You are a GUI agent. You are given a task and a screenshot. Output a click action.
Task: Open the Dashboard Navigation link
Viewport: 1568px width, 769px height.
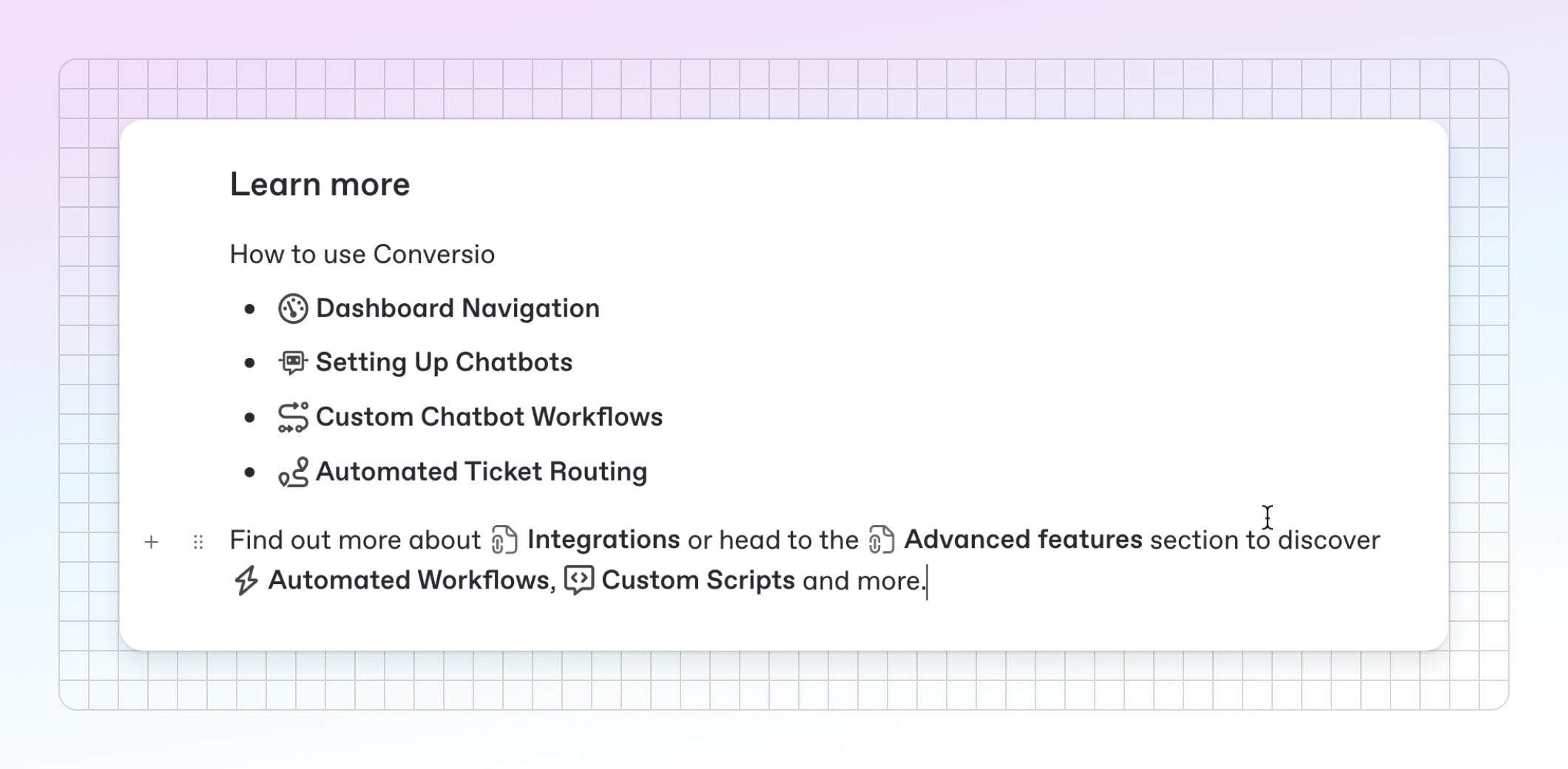coord(458,308)
